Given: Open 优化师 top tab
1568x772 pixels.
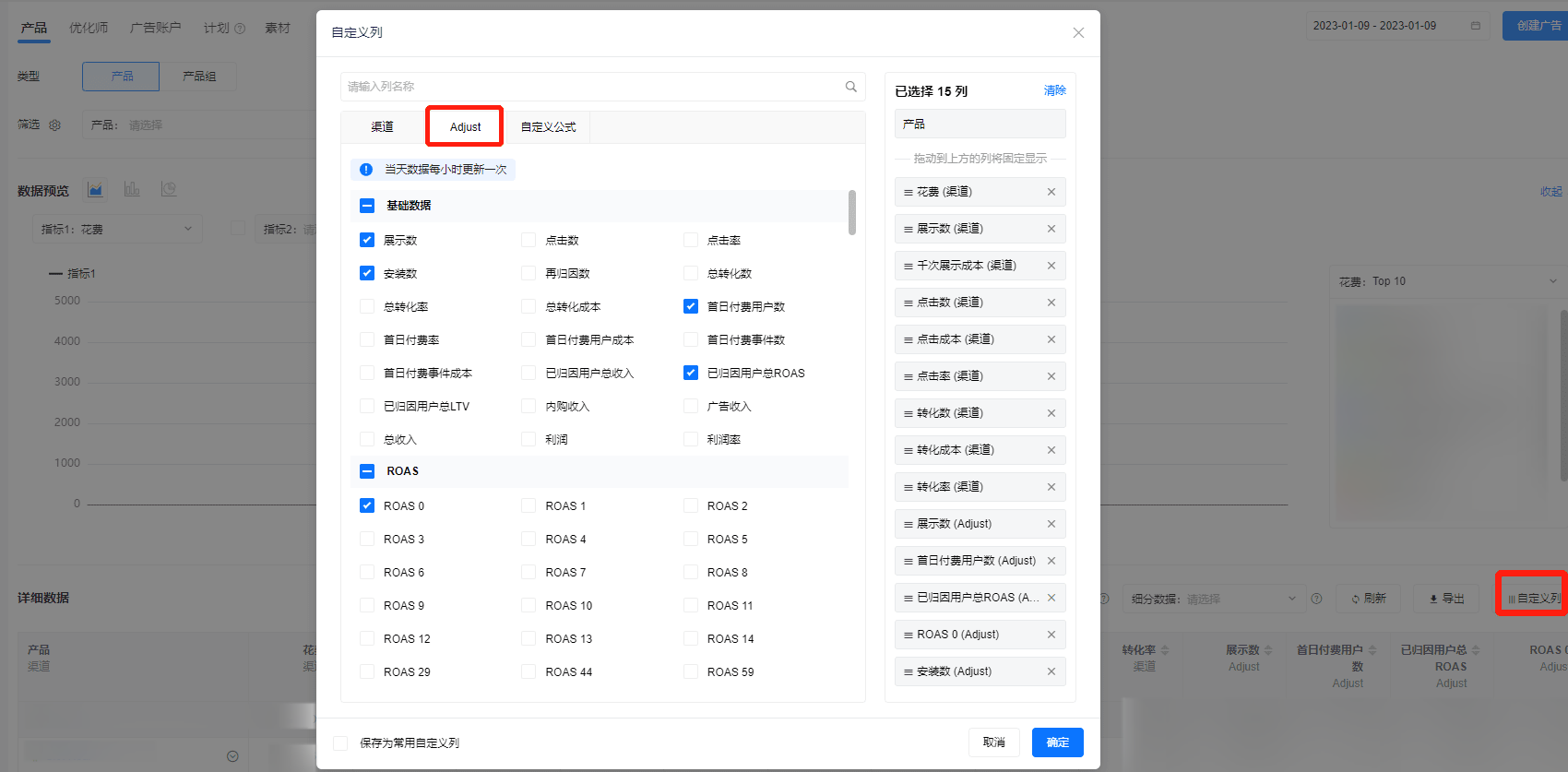Looking at the screenshot, I should coord(89,28).
